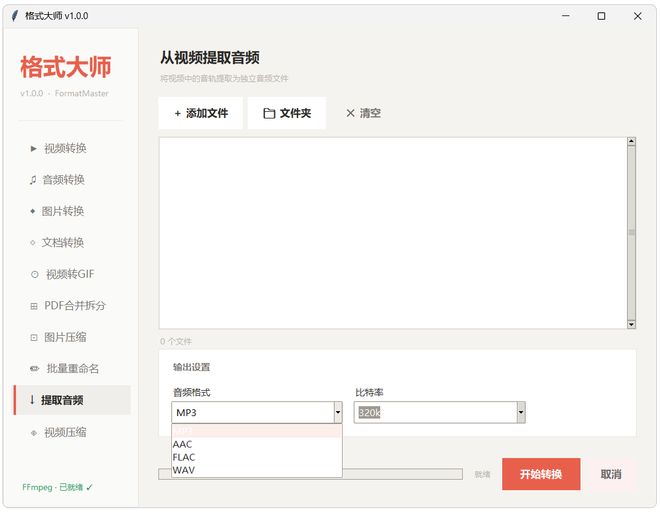This screenshot has width=660, height=513.
Task: Choose the highlighted MP3 option in the list
Action: pyautogui.click(x=257, y=431)
